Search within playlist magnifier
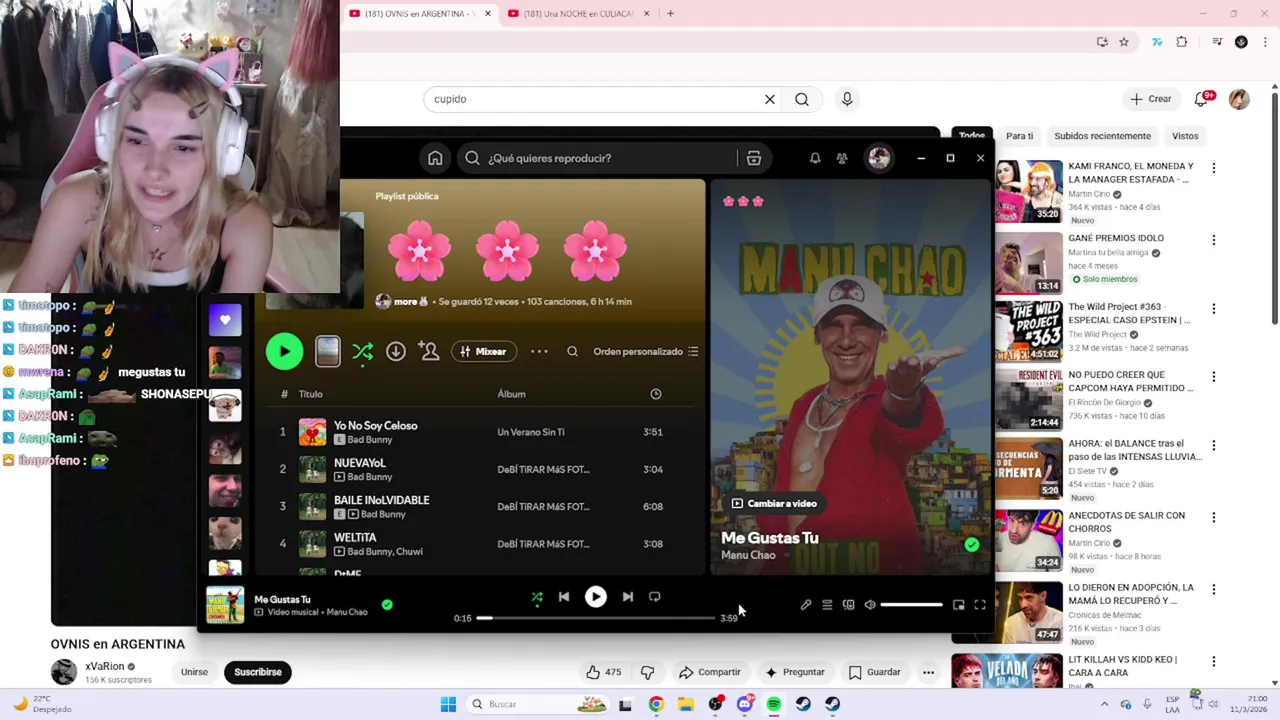 572,352
